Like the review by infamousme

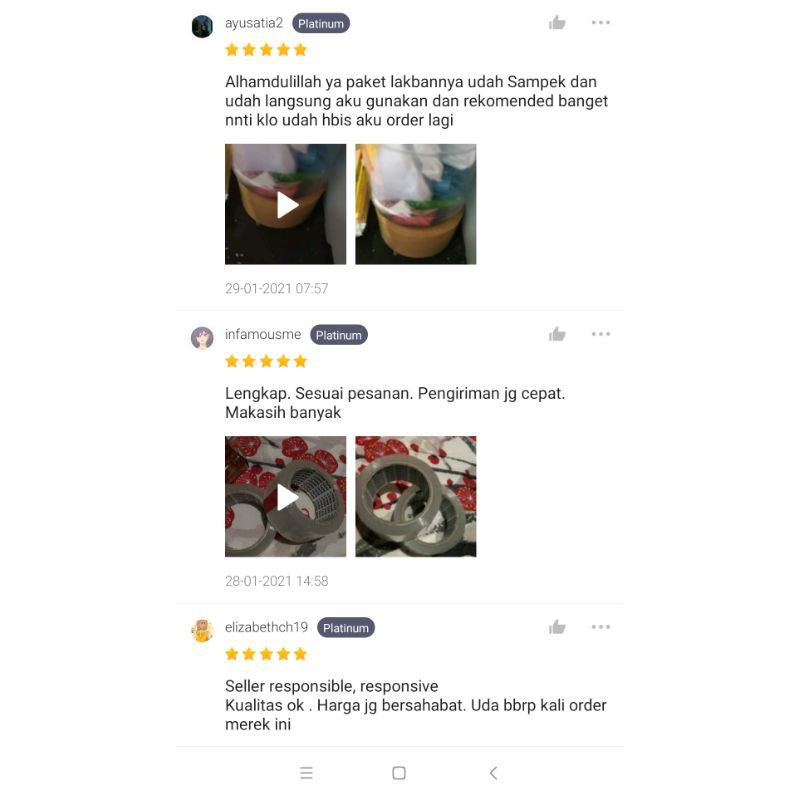tap(557, 334)
